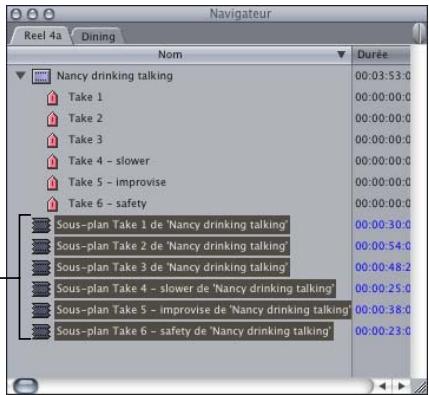Click the scroll right arrow
Viewport: 429px width, 395px height.
401,386
